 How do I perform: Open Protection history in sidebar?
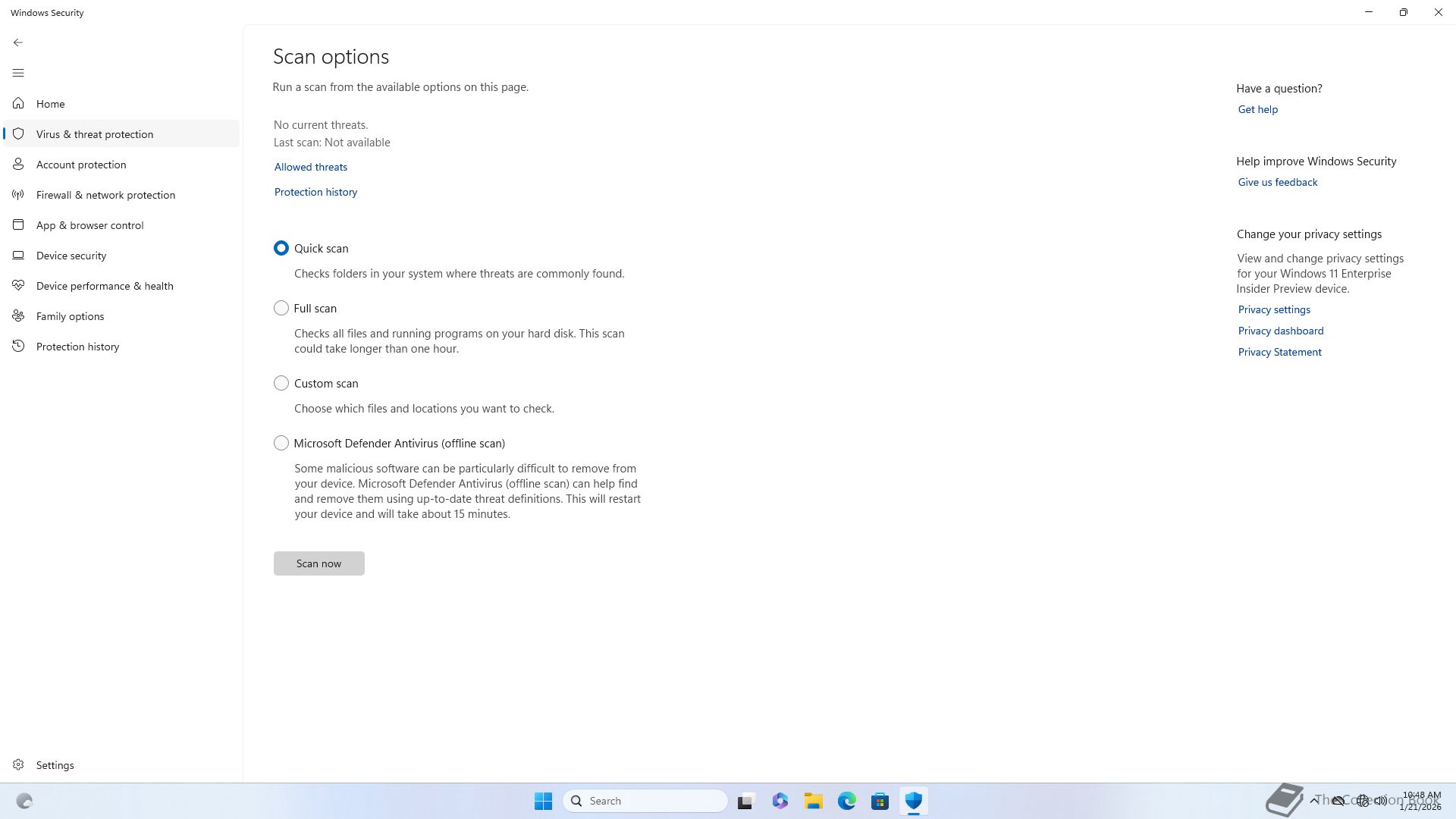pos(77,347)
